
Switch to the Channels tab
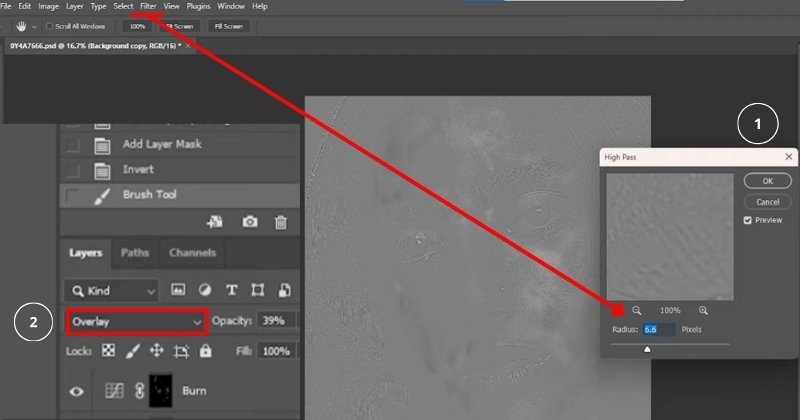tap(192, 253)
